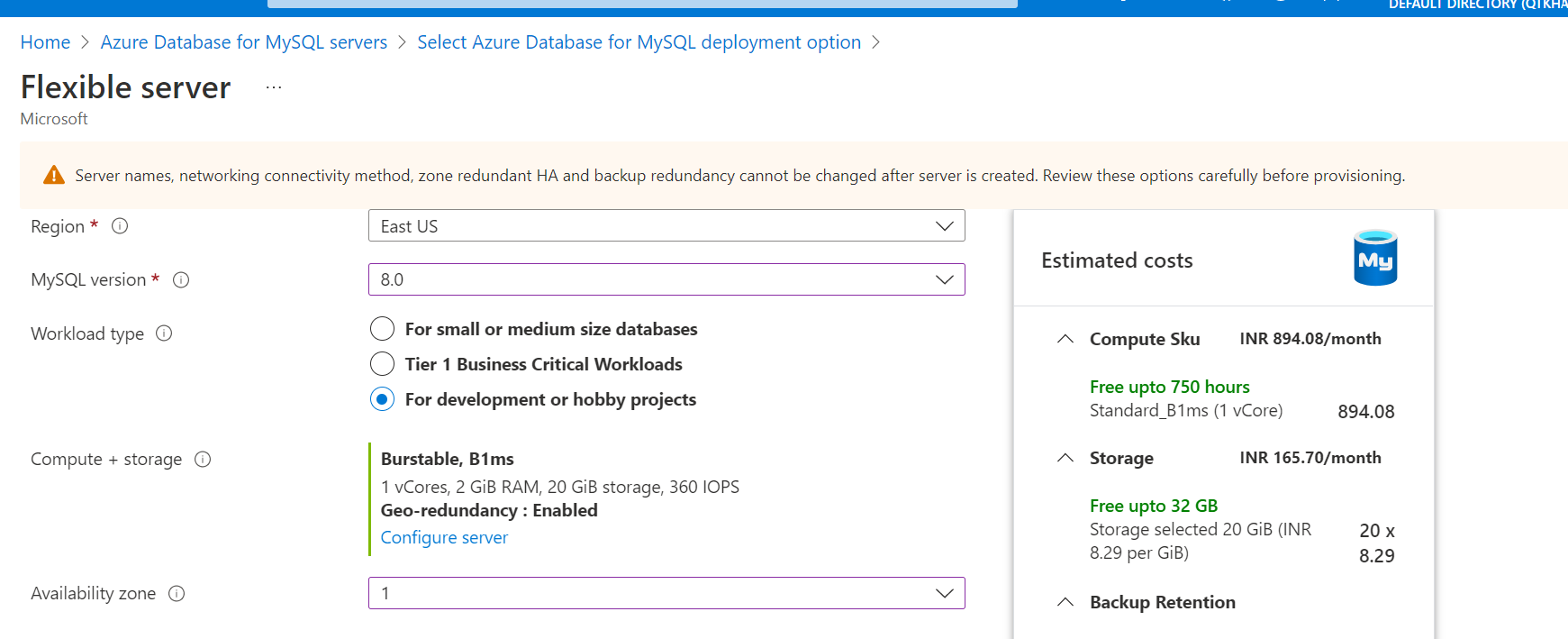Click the Configure server link
The width and height of the screenshot is (1568, 639).
point(444,537)
